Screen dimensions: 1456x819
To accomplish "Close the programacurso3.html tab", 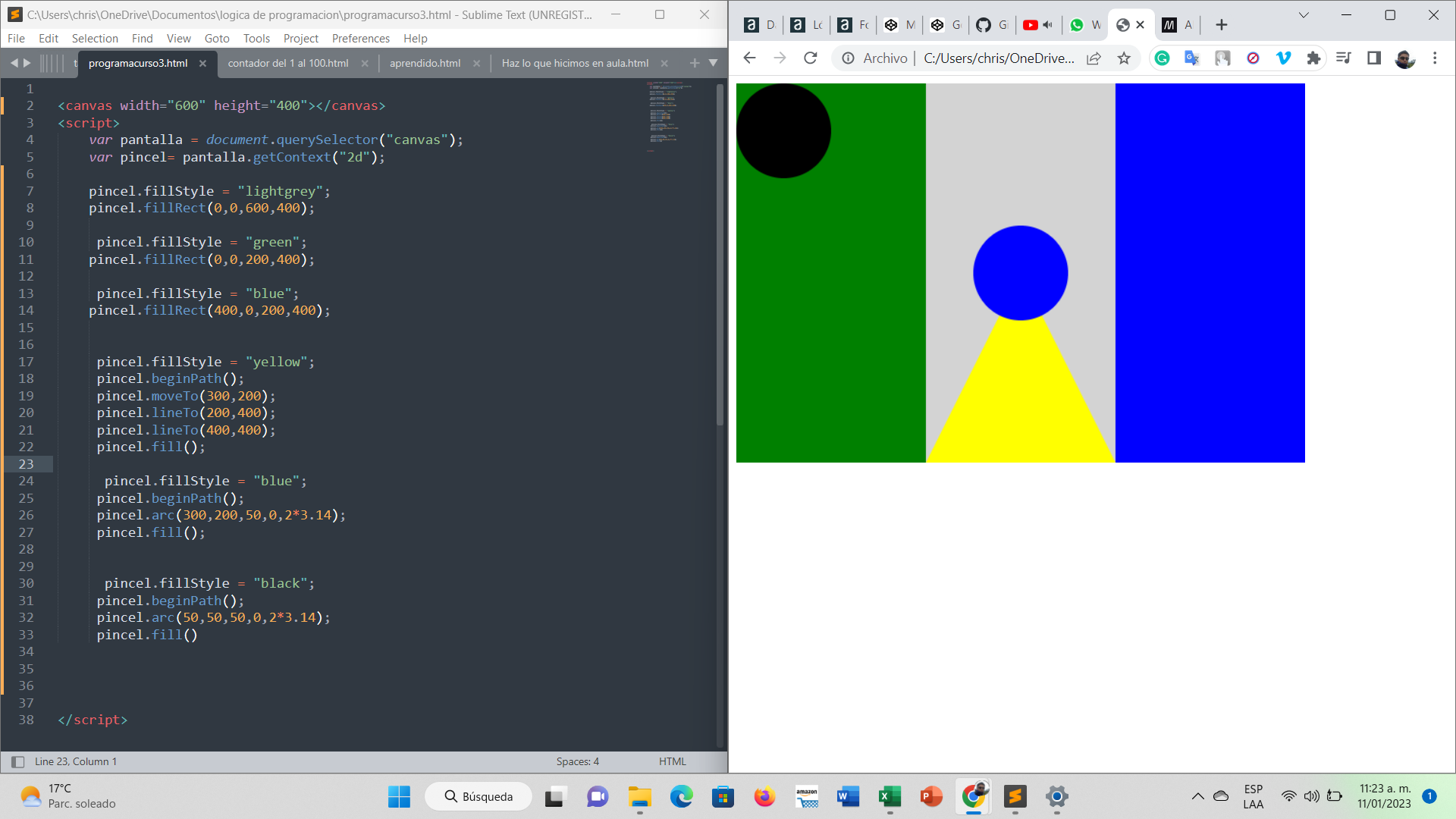I will (202, 64).
